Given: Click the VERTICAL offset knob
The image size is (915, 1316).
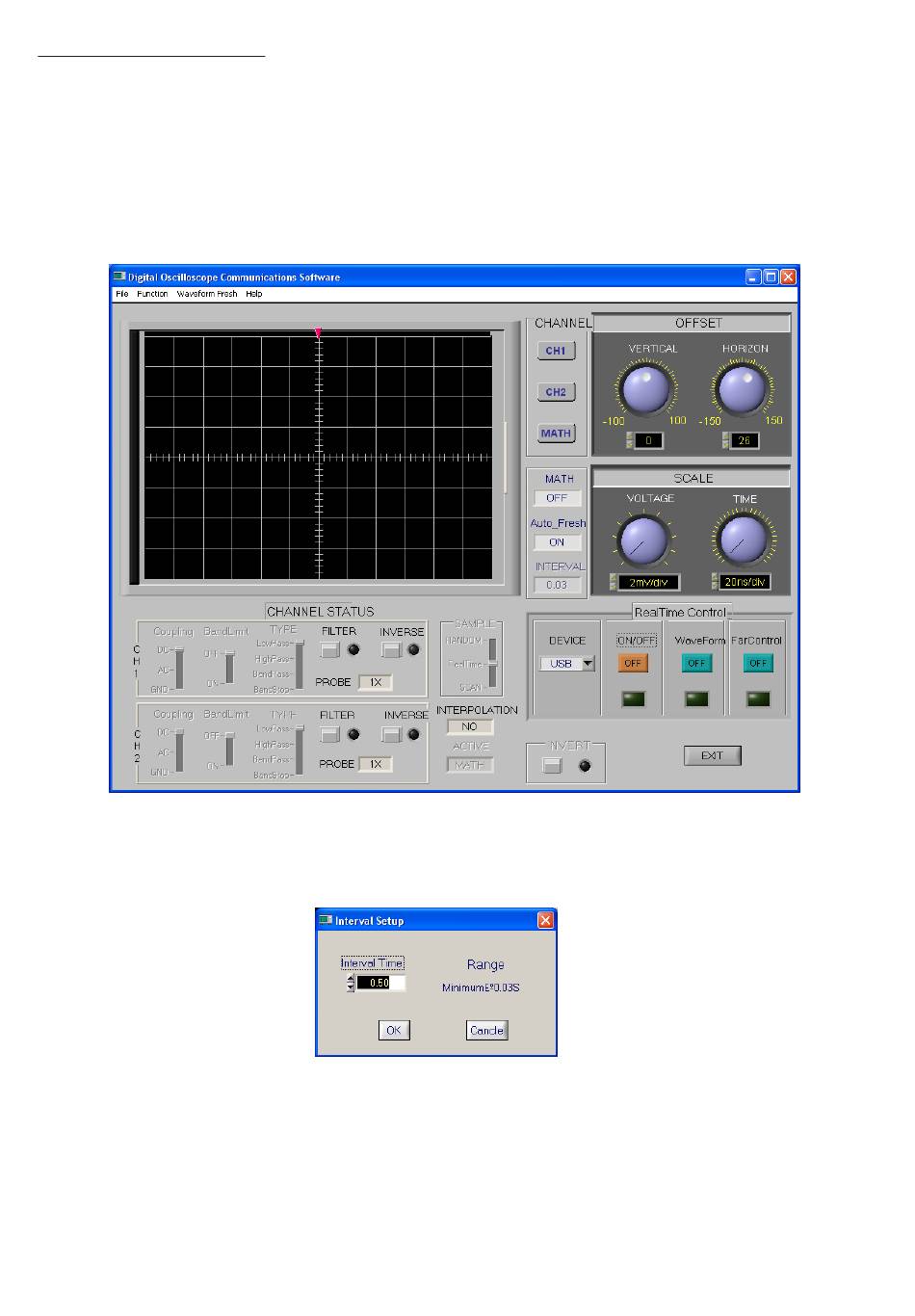Looking at the screenshot, I should [645, 389].
